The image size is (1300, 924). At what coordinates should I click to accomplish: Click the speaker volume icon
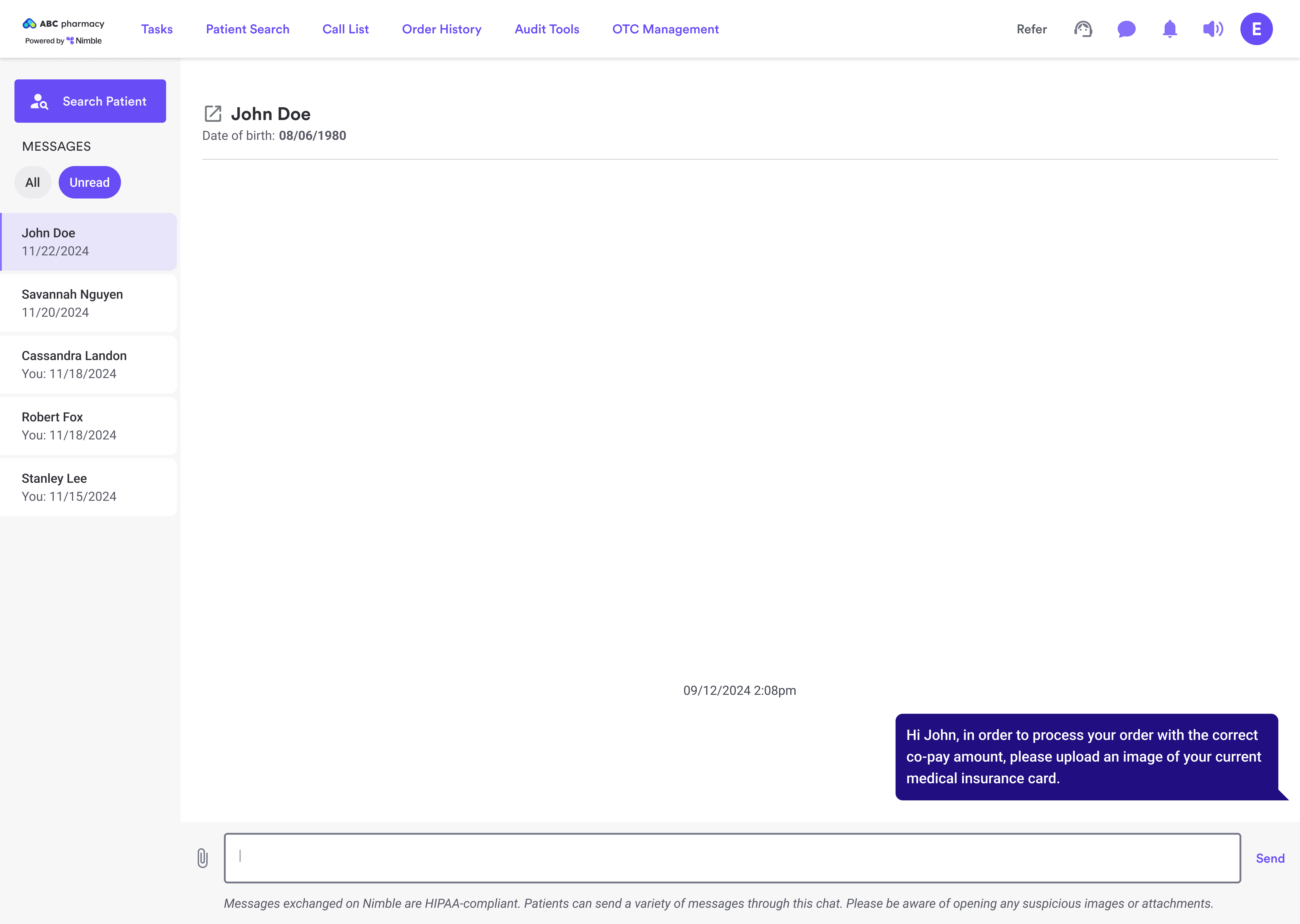tap(1212, 29)
